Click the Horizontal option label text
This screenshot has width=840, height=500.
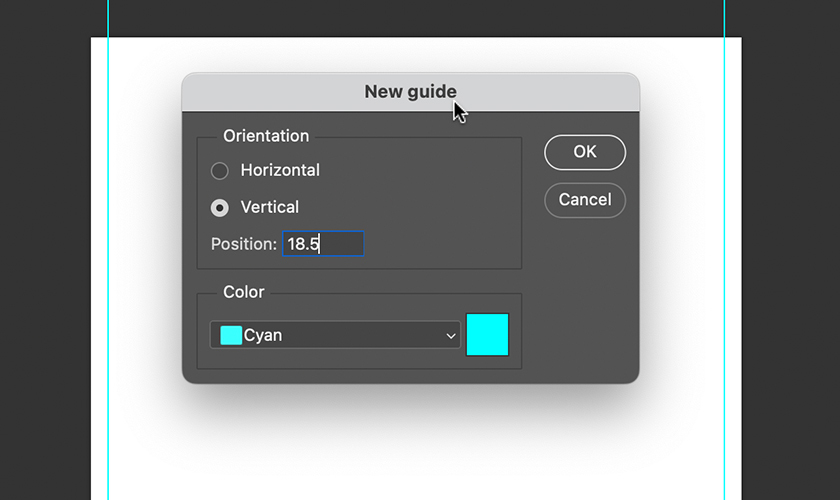280,171
